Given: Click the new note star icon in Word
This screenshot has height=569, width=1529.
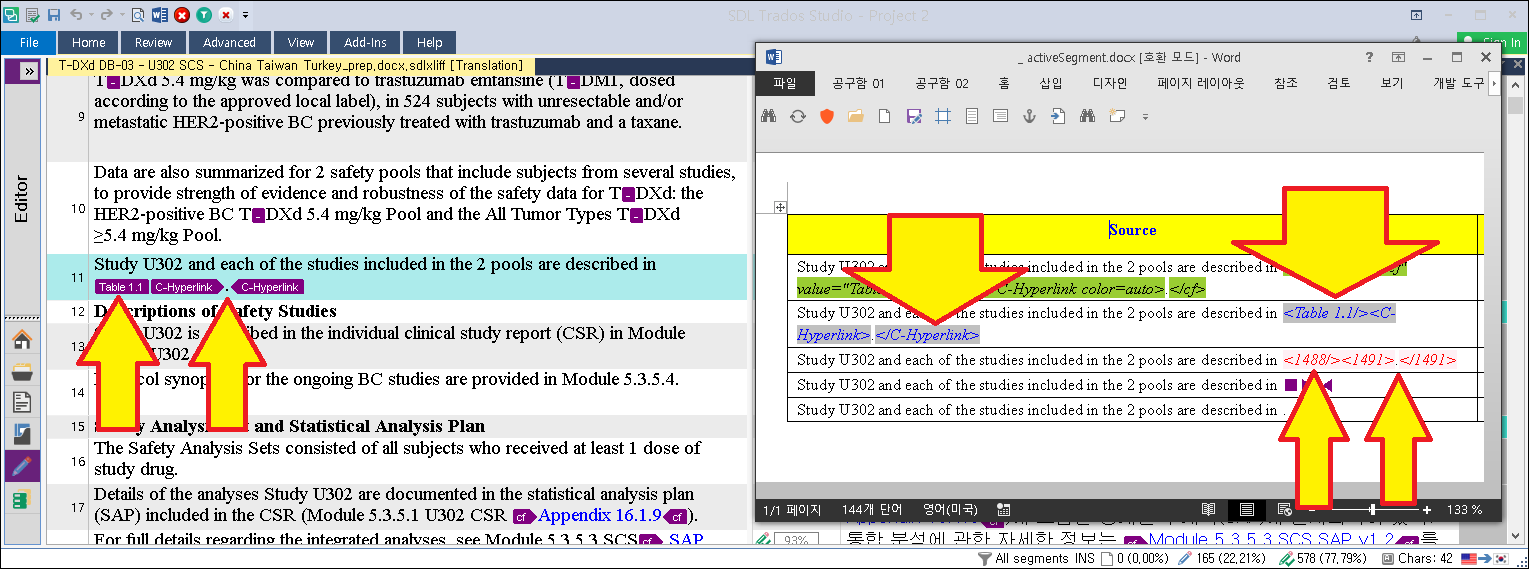Looking at the screenshot, I should [x=1117, y=116].
